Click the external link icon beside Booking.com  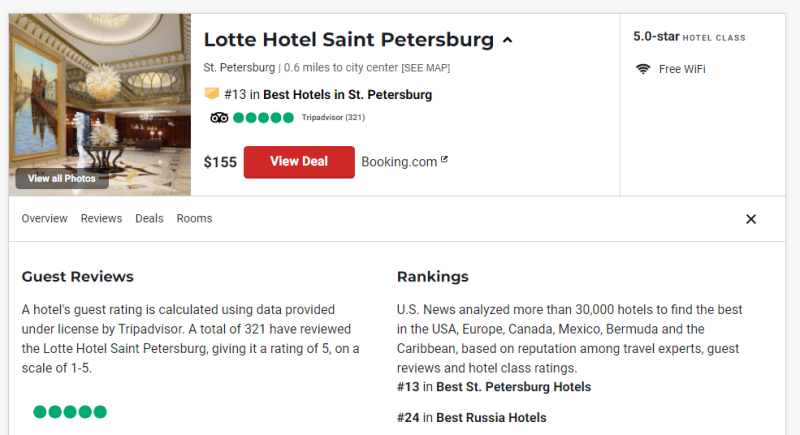(444, 160)
